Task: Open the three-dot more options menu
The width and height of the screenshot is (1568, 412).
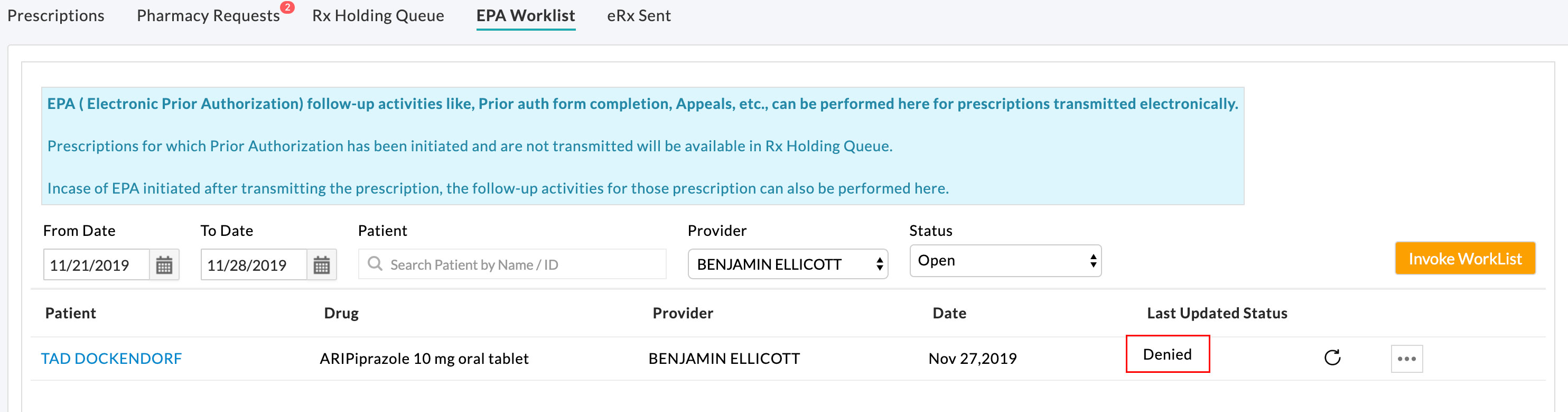Action: tap(1406, 359)
